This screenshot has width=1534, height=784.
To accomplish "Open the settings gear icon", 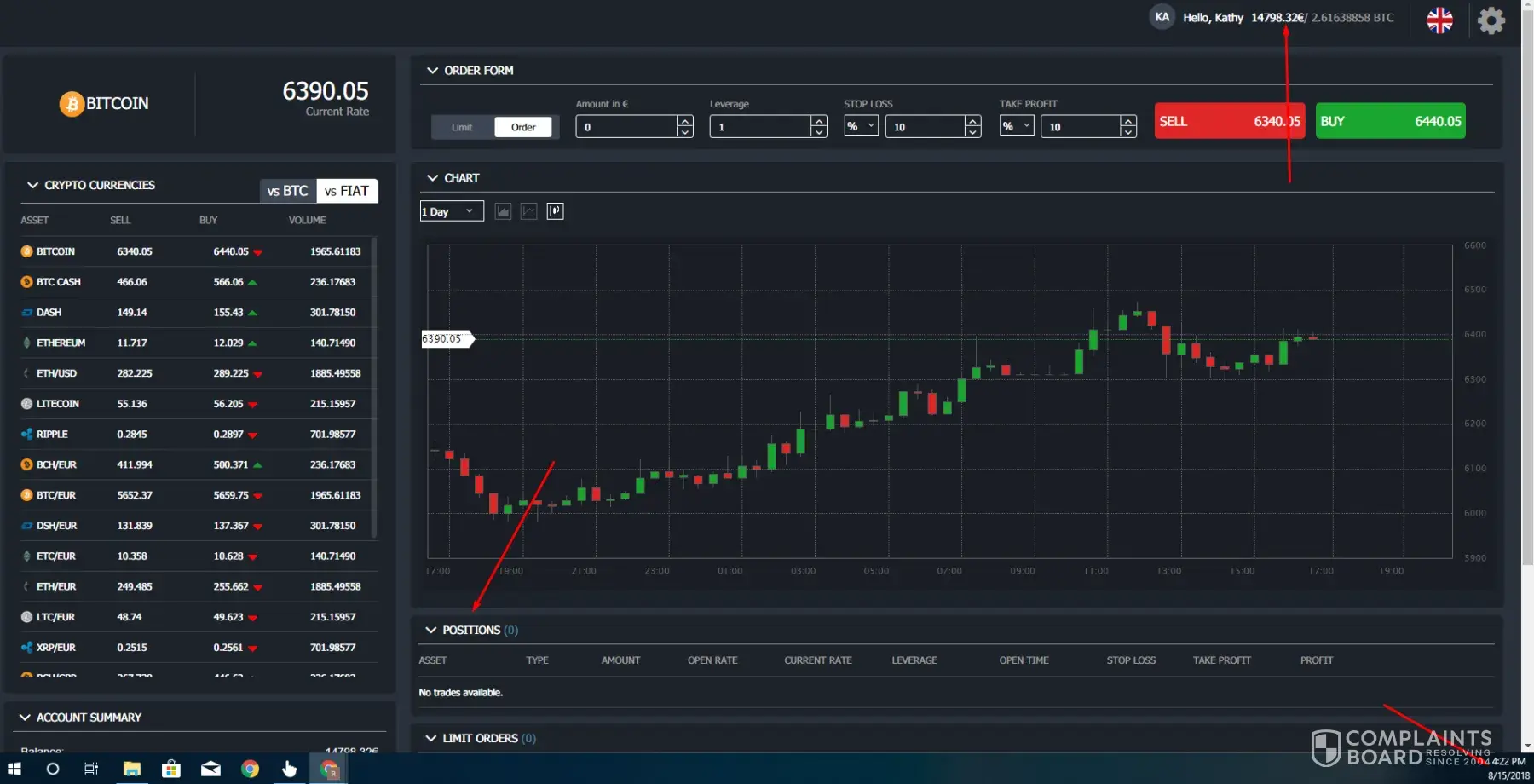I will [x=1491, y=20].
